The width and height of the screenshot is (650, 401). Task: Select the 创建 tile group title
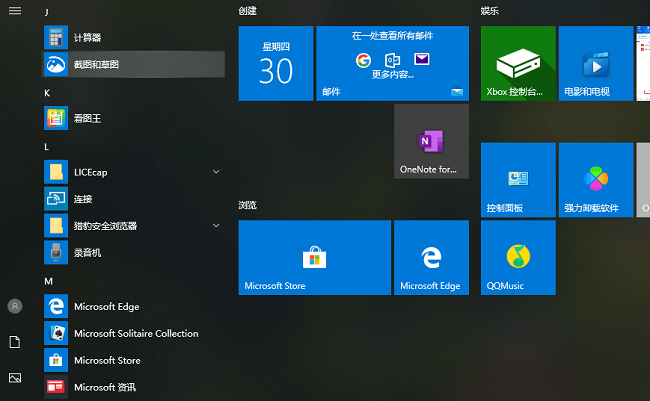pos(247,11)
